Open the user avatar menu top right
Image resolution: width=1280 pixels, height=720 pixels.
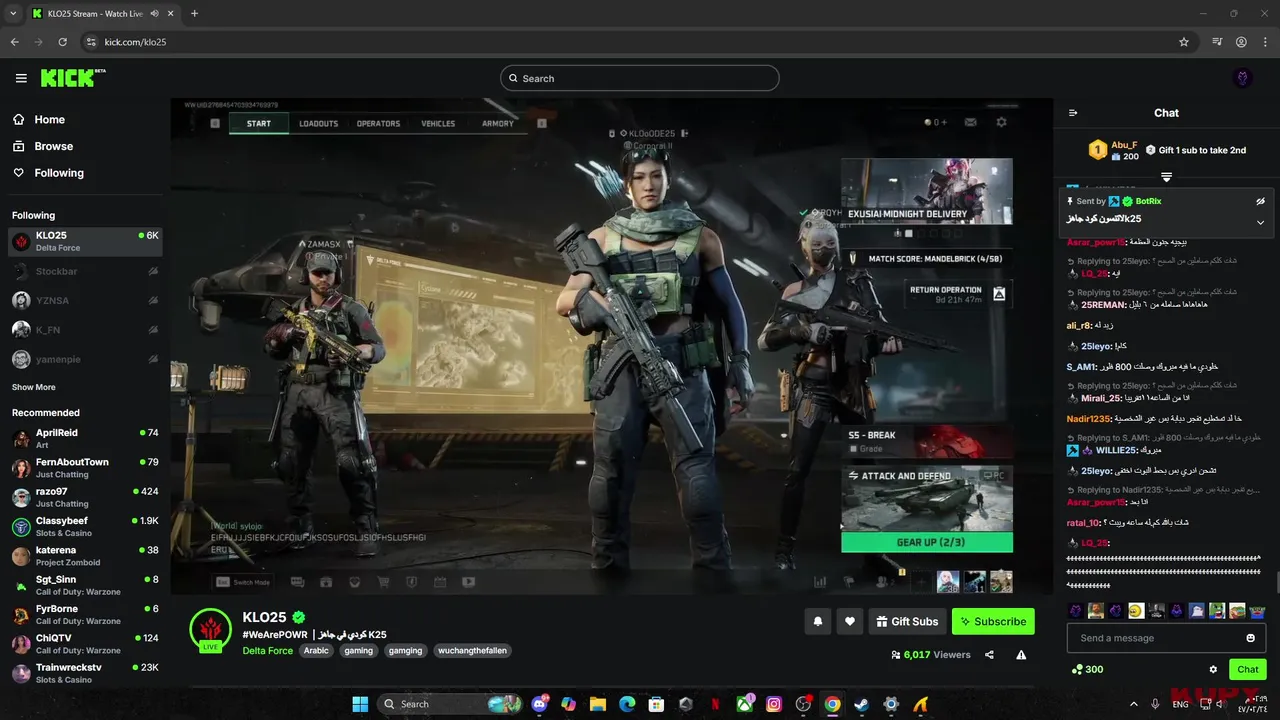[1243, 78]
